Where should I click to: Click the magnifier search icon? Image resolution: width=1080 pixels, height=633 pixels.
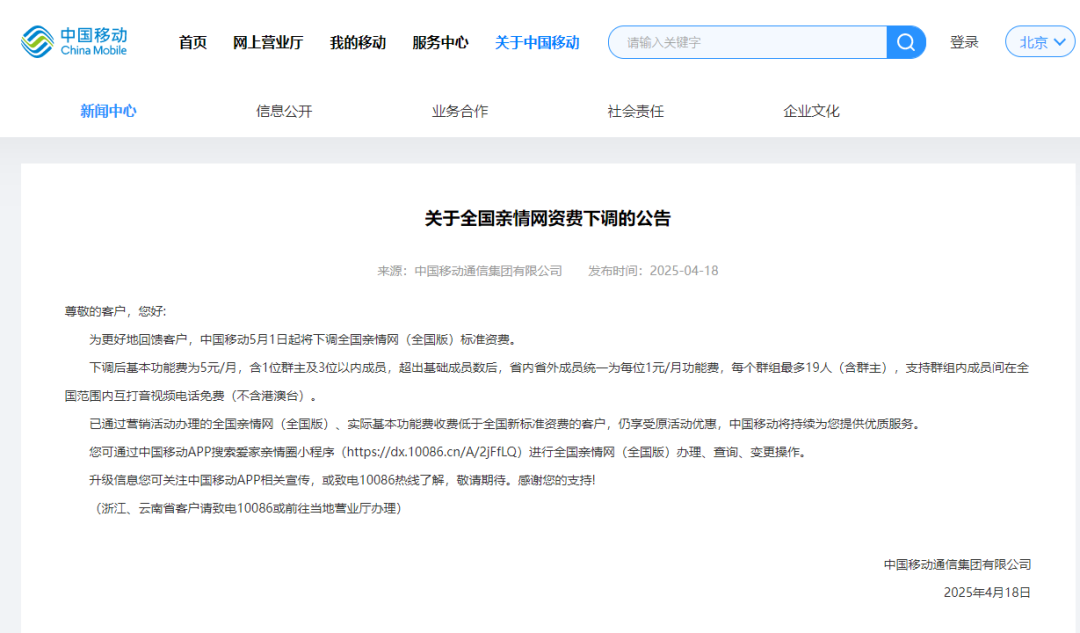tap(905, 42)
